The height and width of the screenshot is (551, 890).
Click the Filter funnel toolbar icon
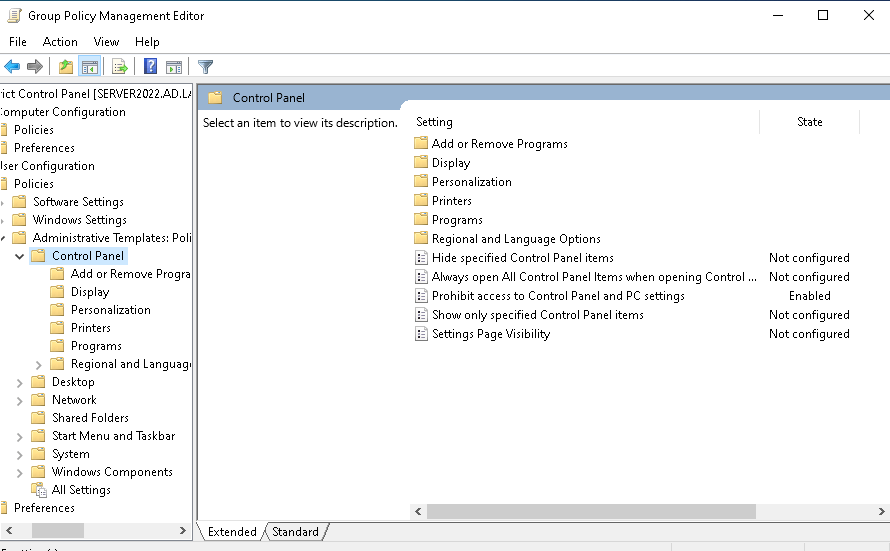206,67
